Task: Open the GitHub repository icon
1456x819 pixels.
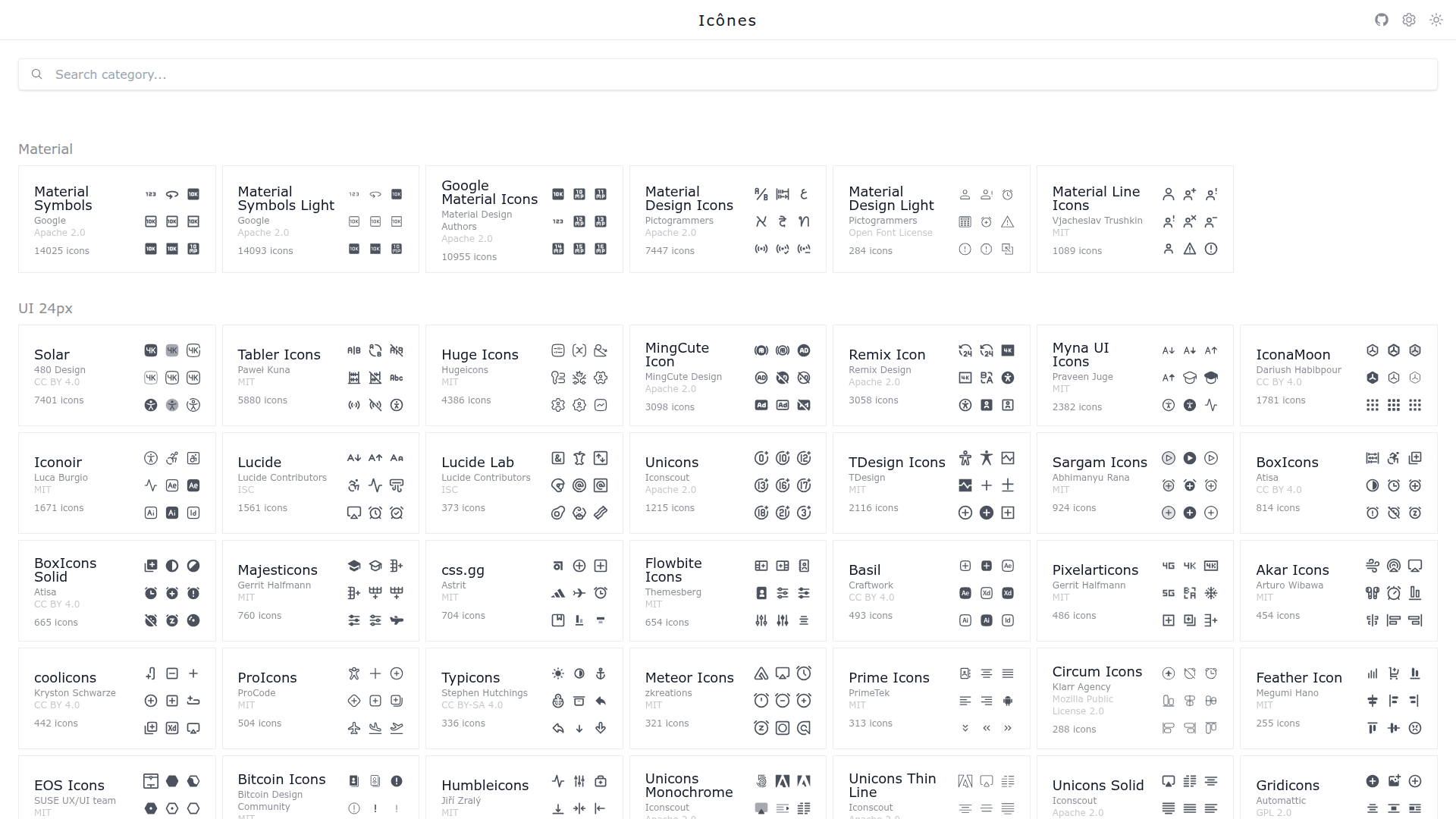Action: click(x=1382, y=20)
